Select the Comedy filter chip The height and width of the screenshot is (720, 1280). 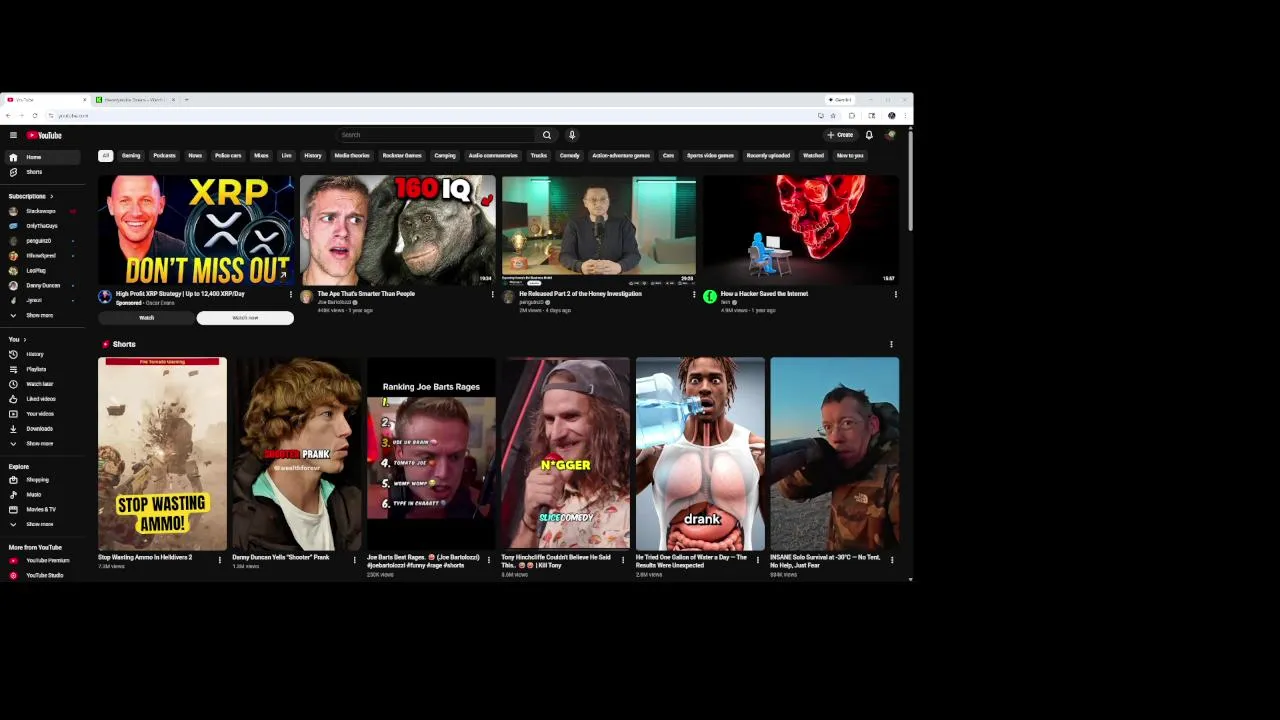pos(569,155)
